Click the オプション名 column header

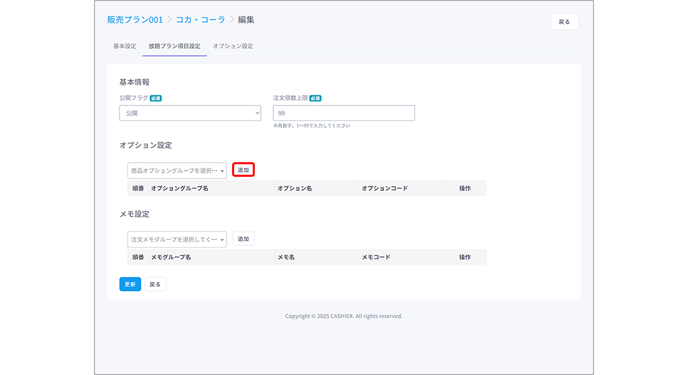point(294,189)
